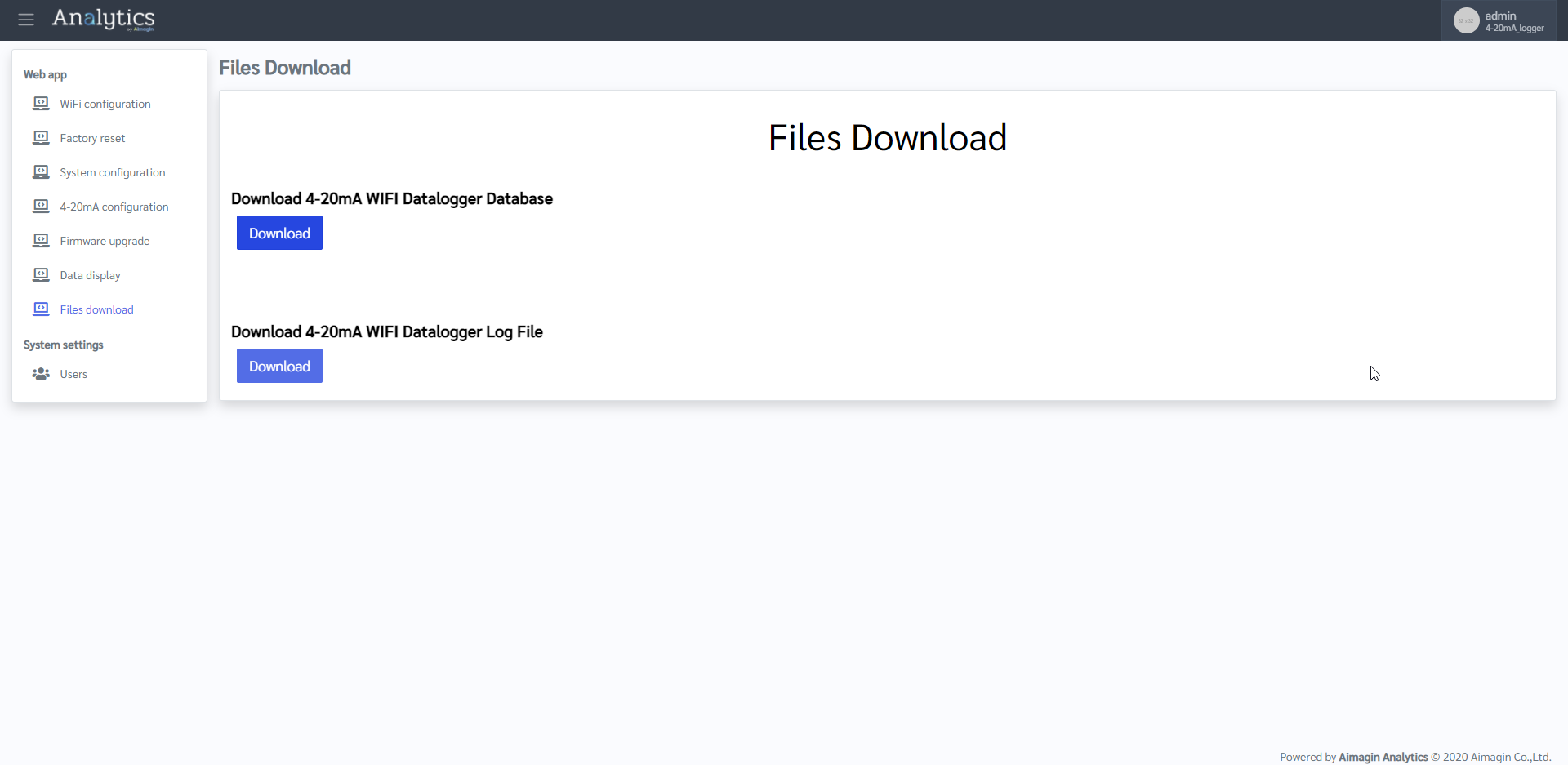Open WiFi configuration menu item

[105, 104]
